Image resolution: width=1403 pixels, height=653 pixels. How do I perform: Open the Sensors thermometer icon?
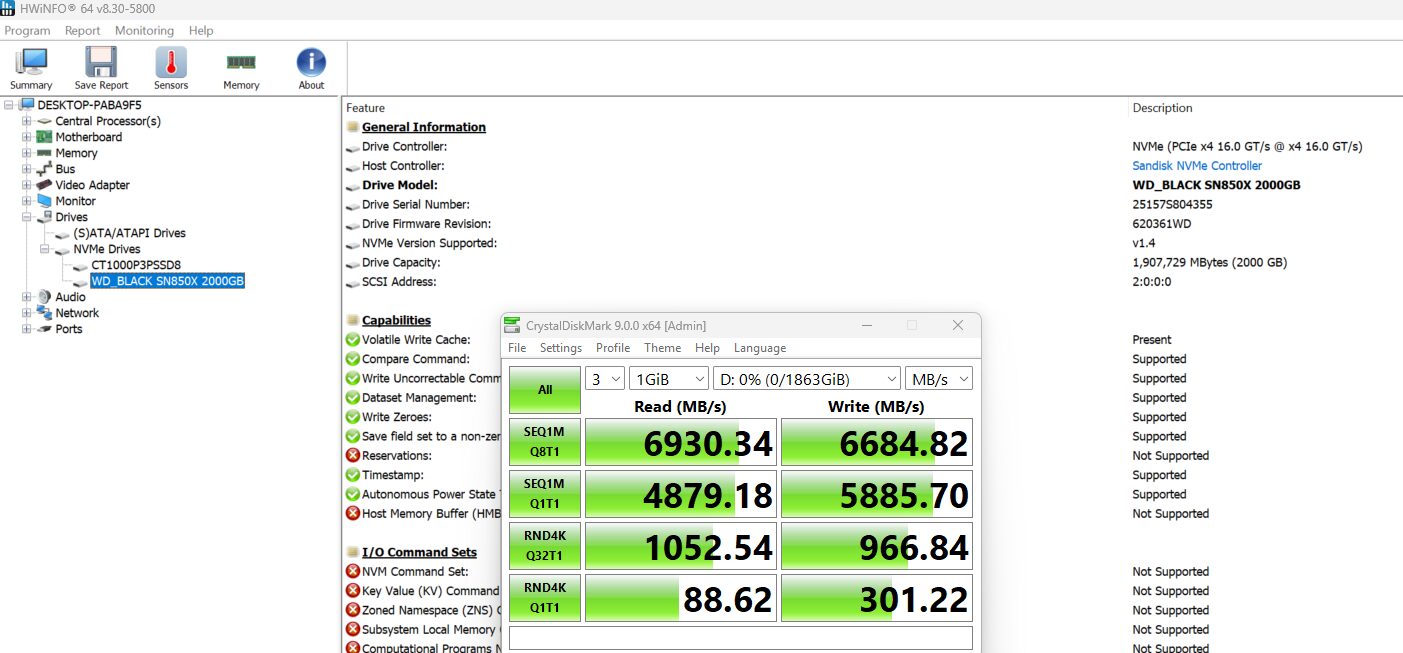pos(171,62)
